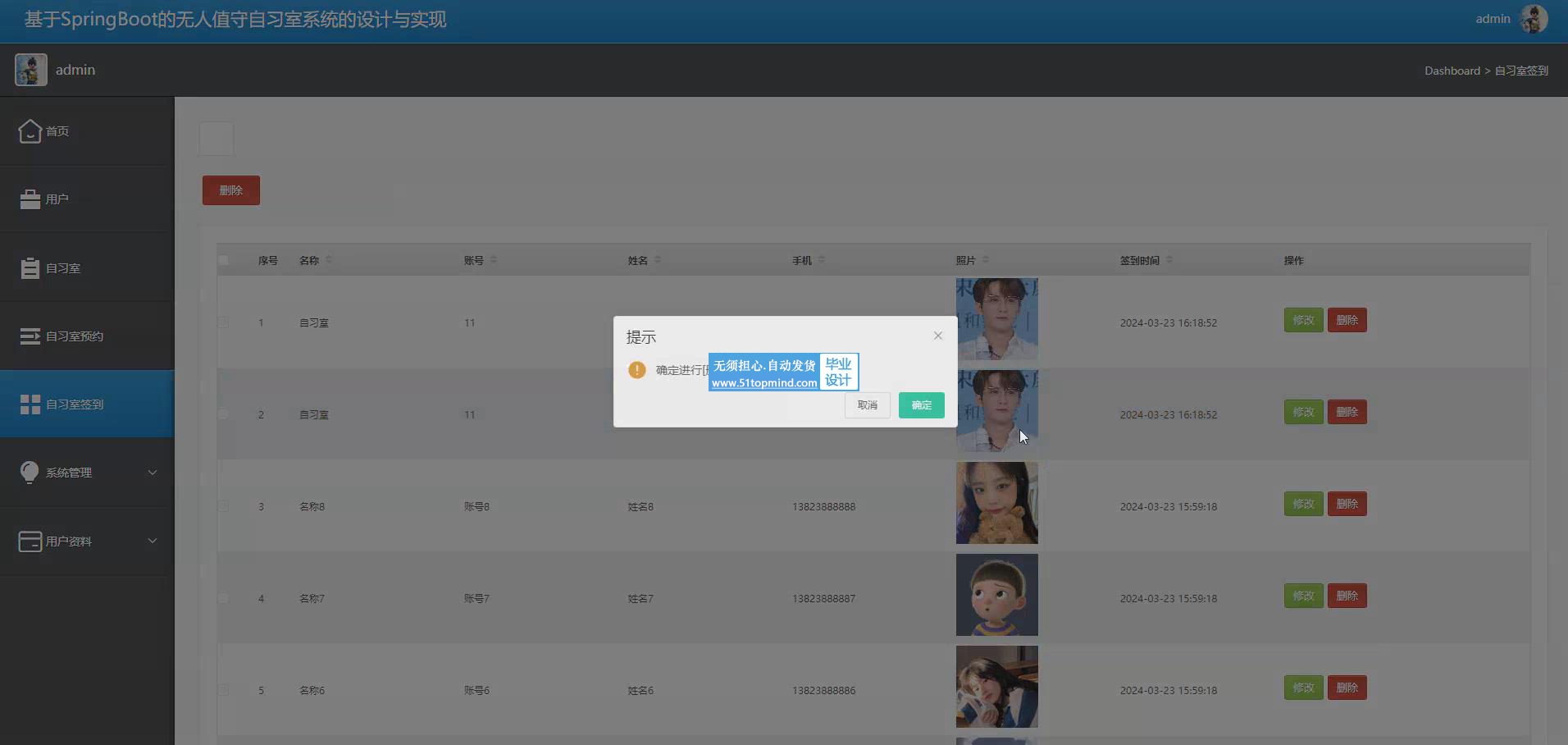This screenshot has height=745, width=1568.
Task: Click 修改 for row 2
Action: pos(1304,412)
